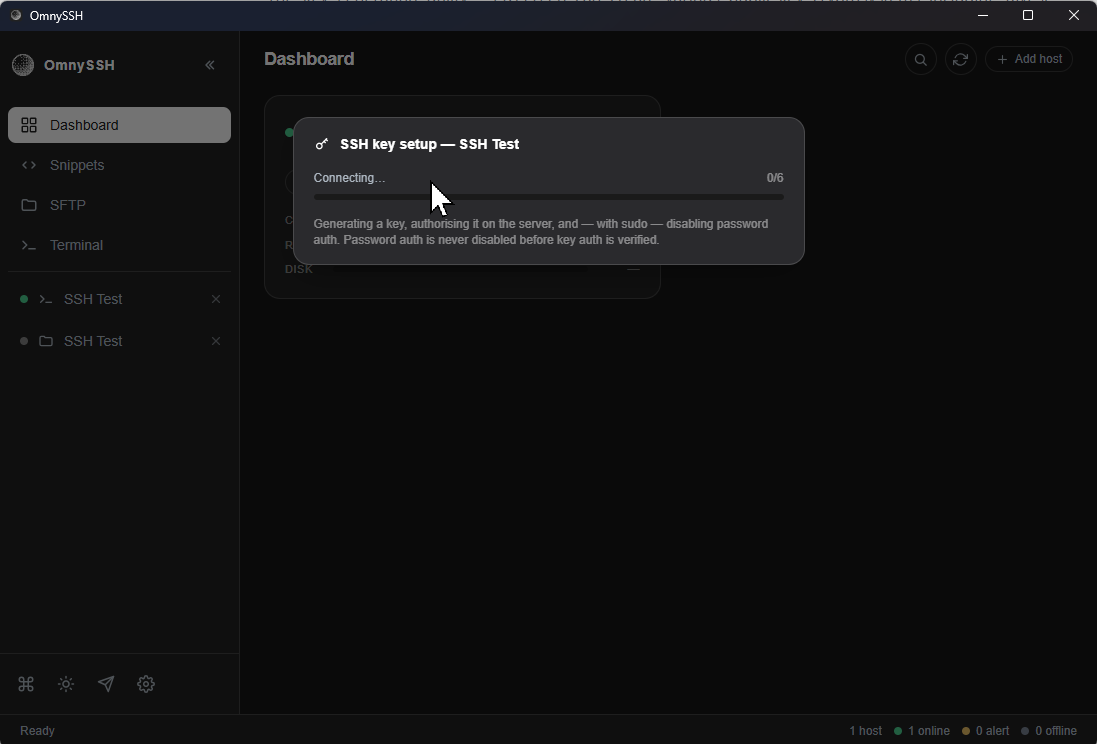
Task: Click the "DISK" label on the host card
Action: tap(299, 269)
